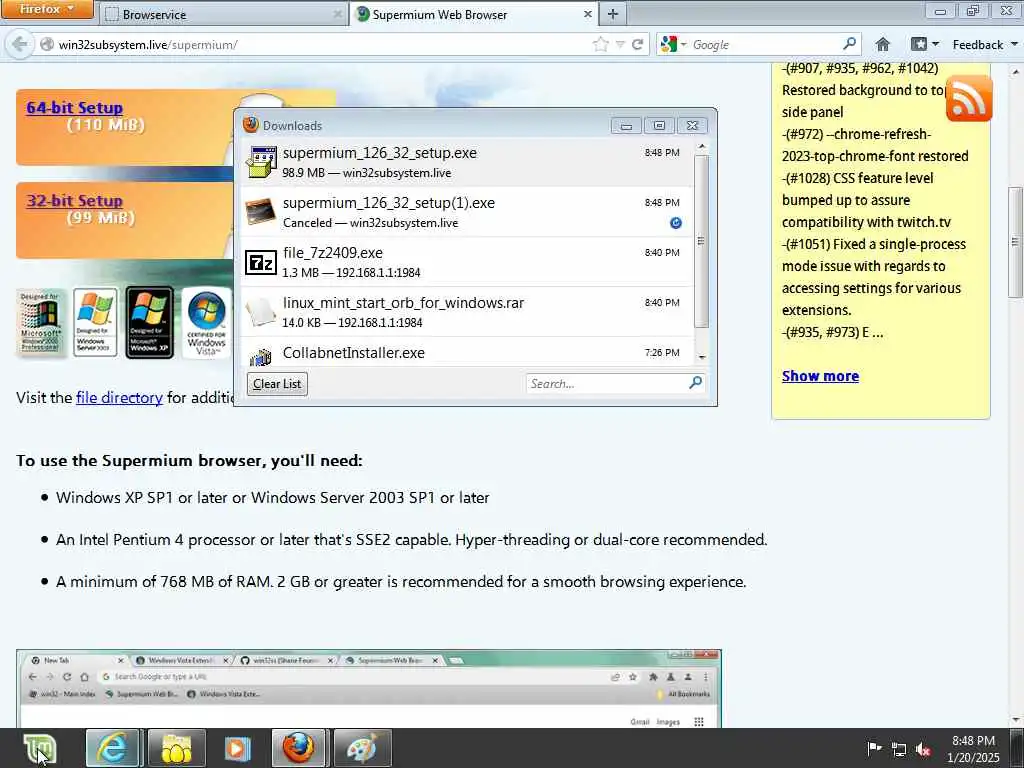The height and width of the screenshot is (768, 1024).
Task: Open the bookmarks menu button
Action: click(x=925, y=44)
